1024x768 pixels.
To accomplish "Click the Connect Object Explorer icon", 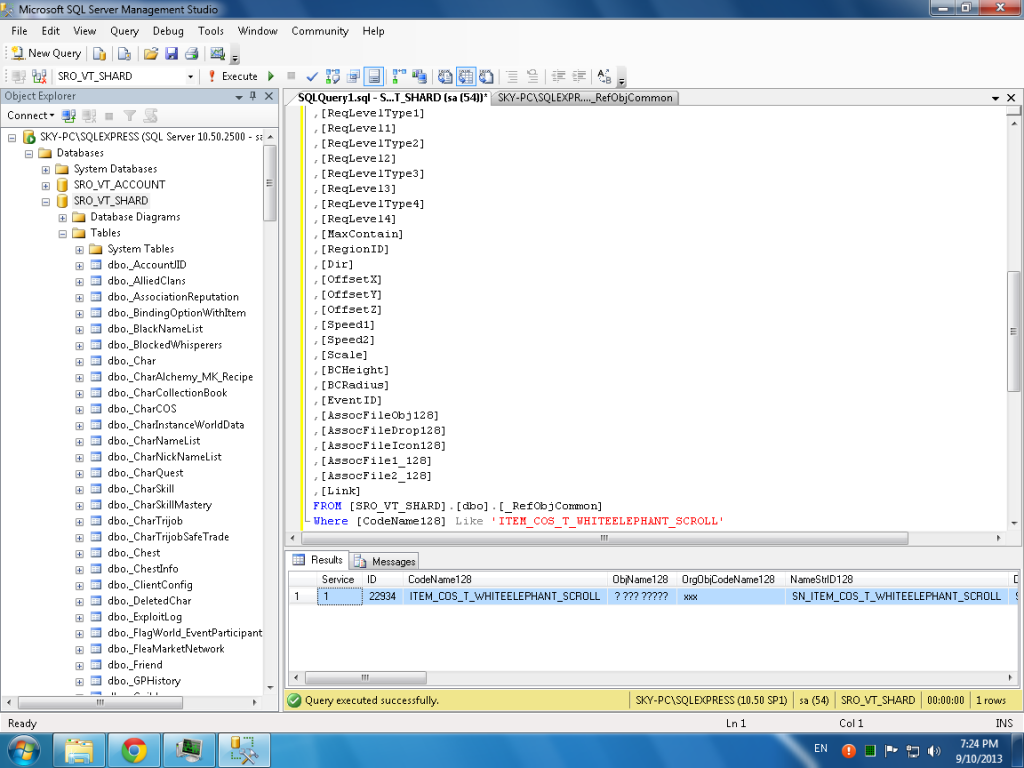I will (69, 116).
